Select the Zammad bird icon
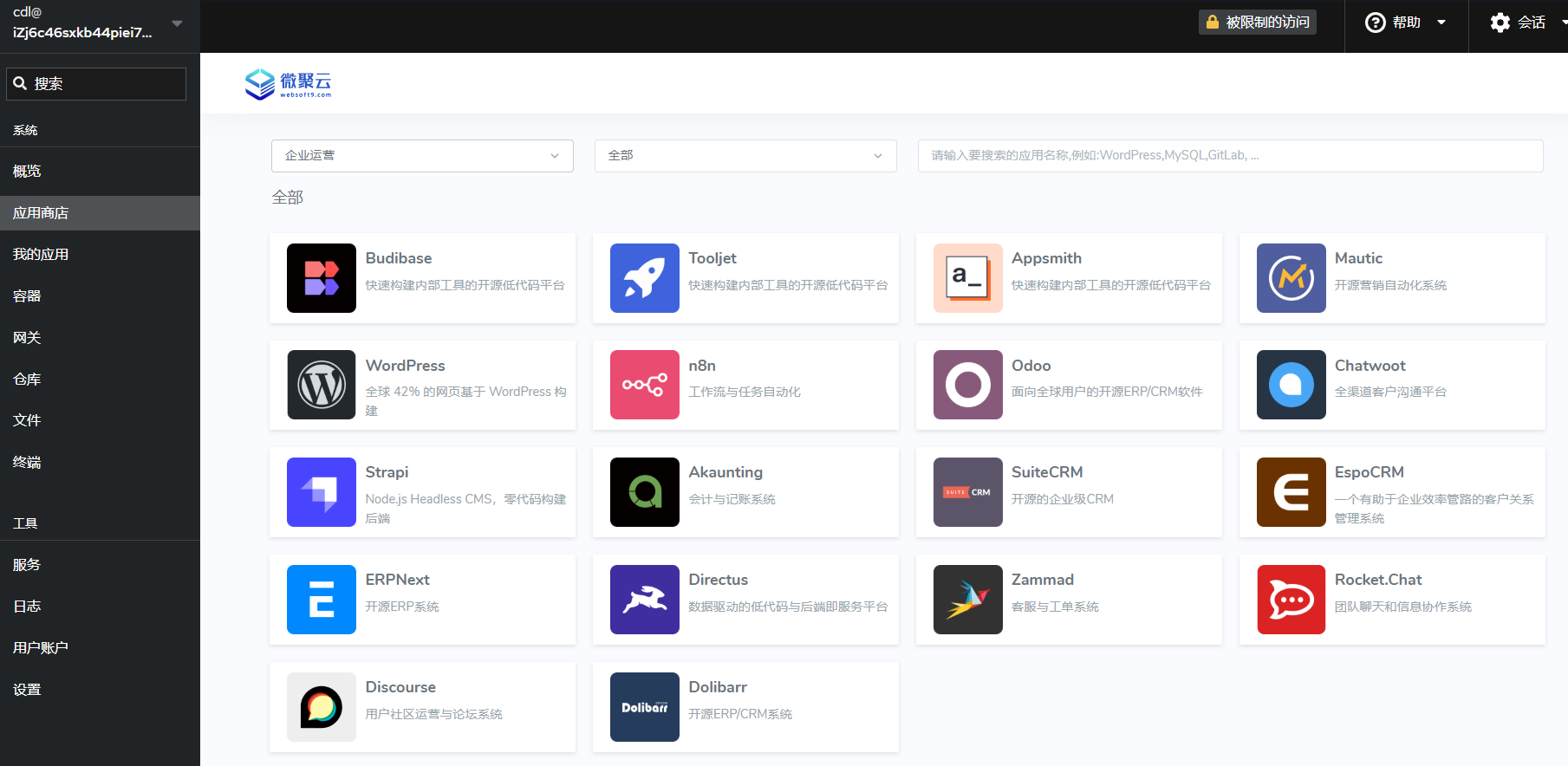 968,600
